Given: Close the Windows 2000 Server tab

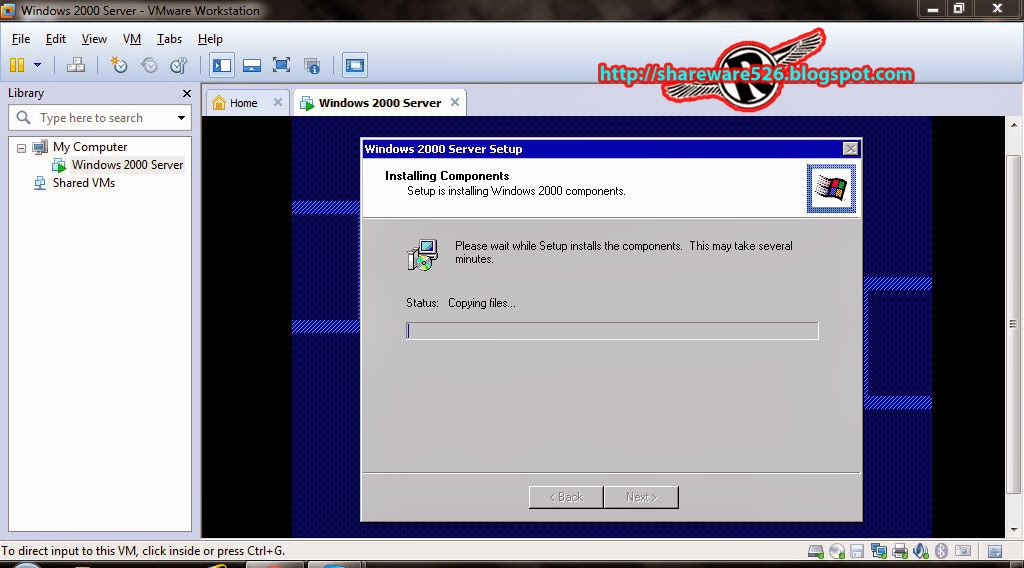Looking at the screenshot, I should coord(455,102).
